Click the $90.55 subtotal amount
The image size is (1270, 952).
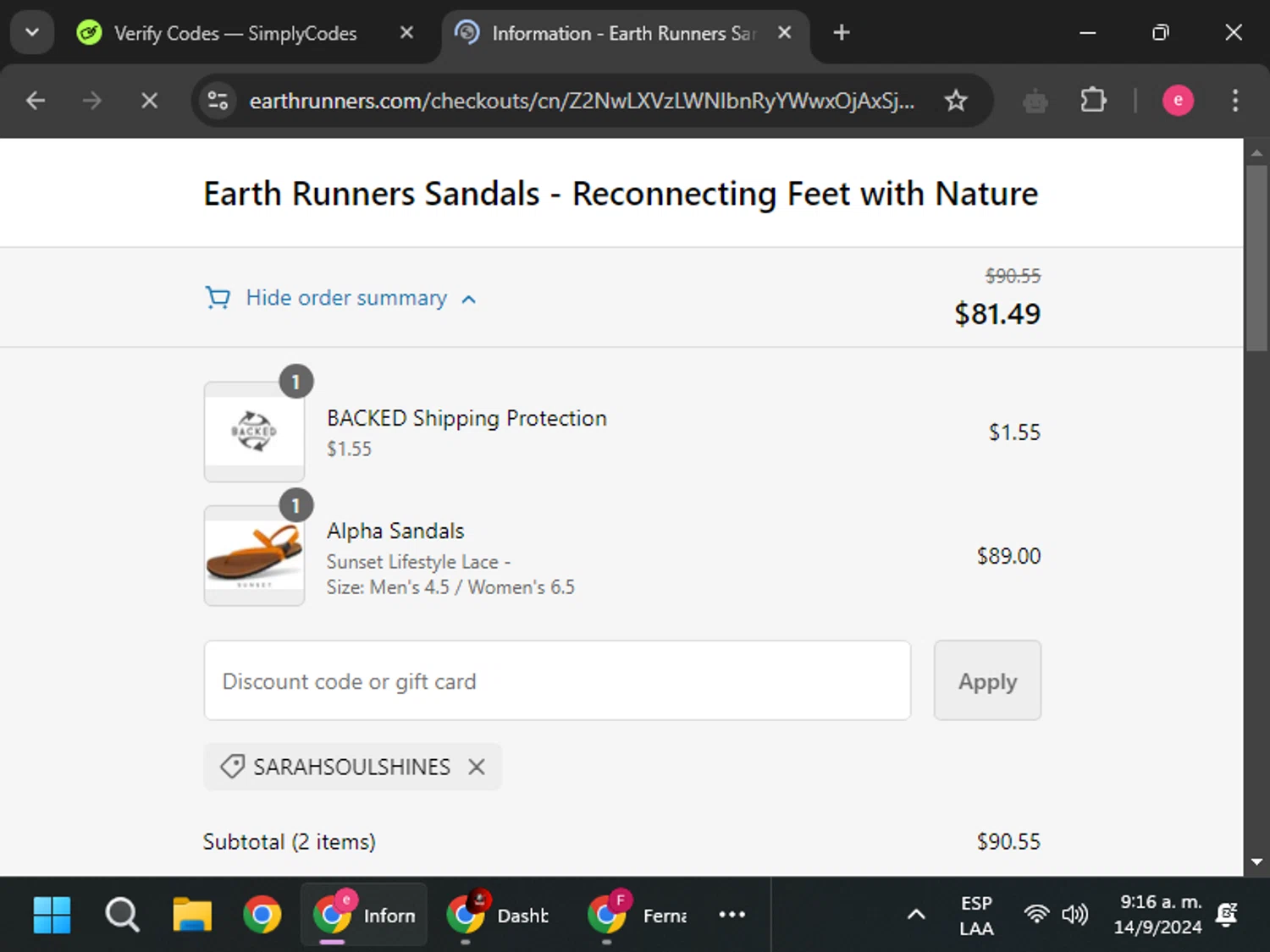click(1008, 842)
